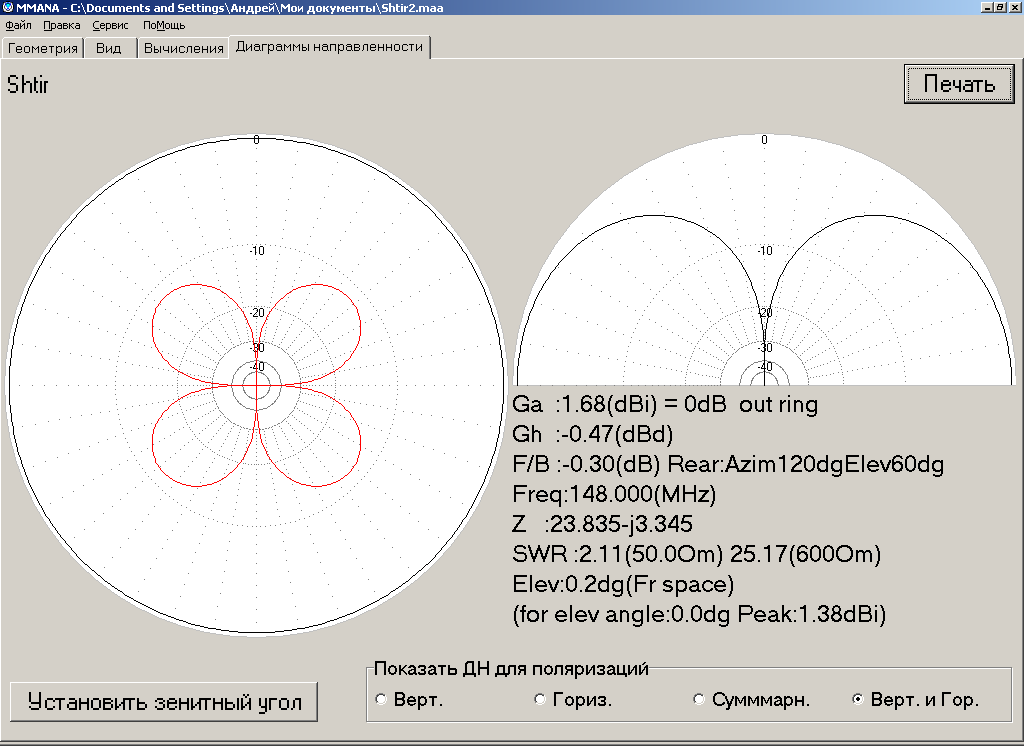
Task: Switch to the Вычисления tab
Action: coord(184,48)
